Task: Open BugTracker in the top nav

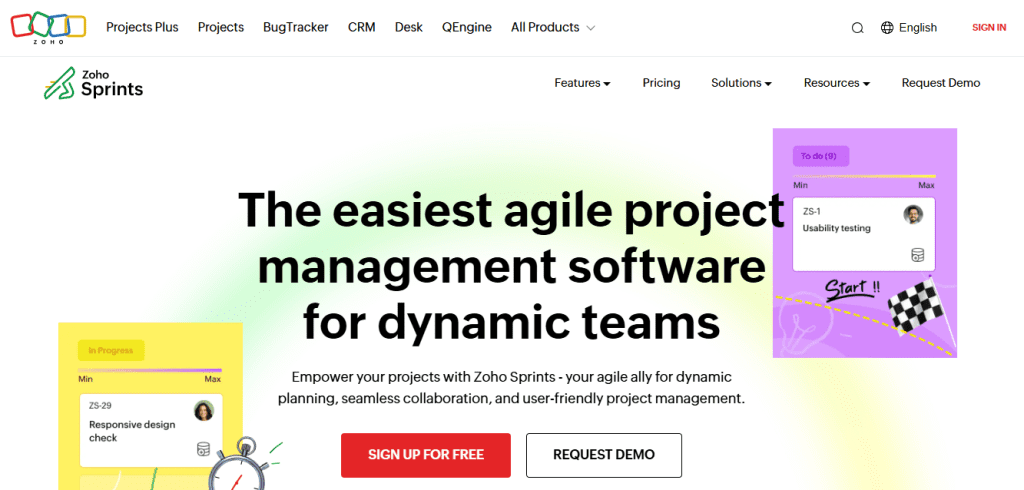Action: click(296, 27)
